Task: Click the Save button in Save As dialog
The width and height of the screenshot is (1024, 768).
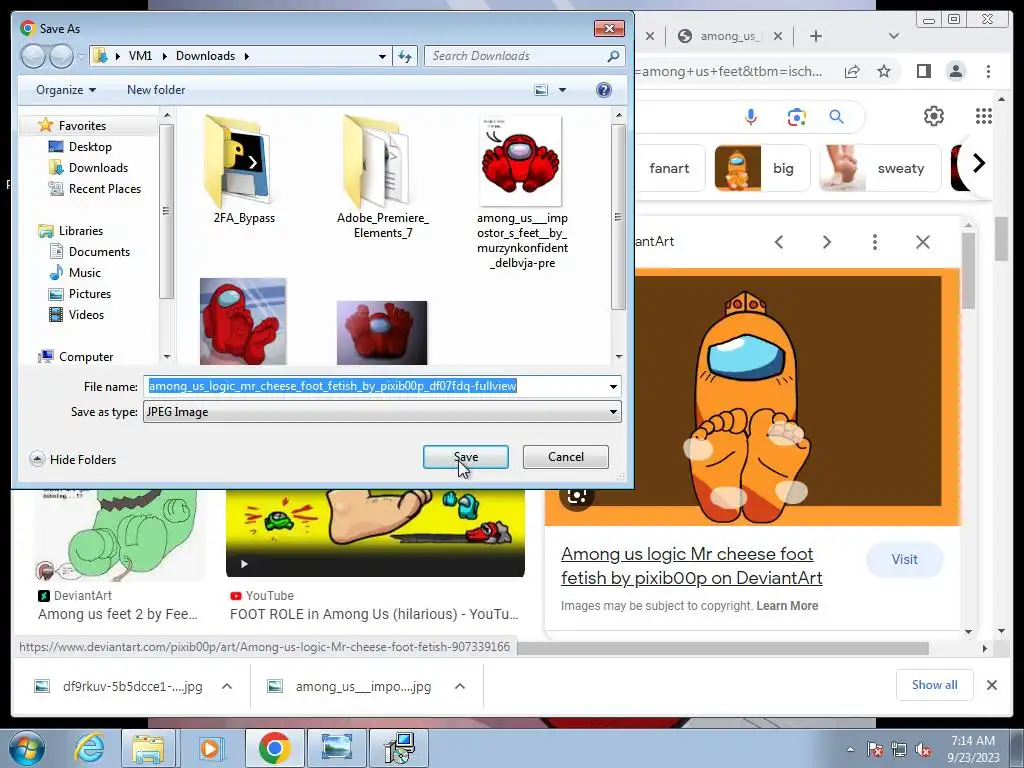Action: point(466,457)
